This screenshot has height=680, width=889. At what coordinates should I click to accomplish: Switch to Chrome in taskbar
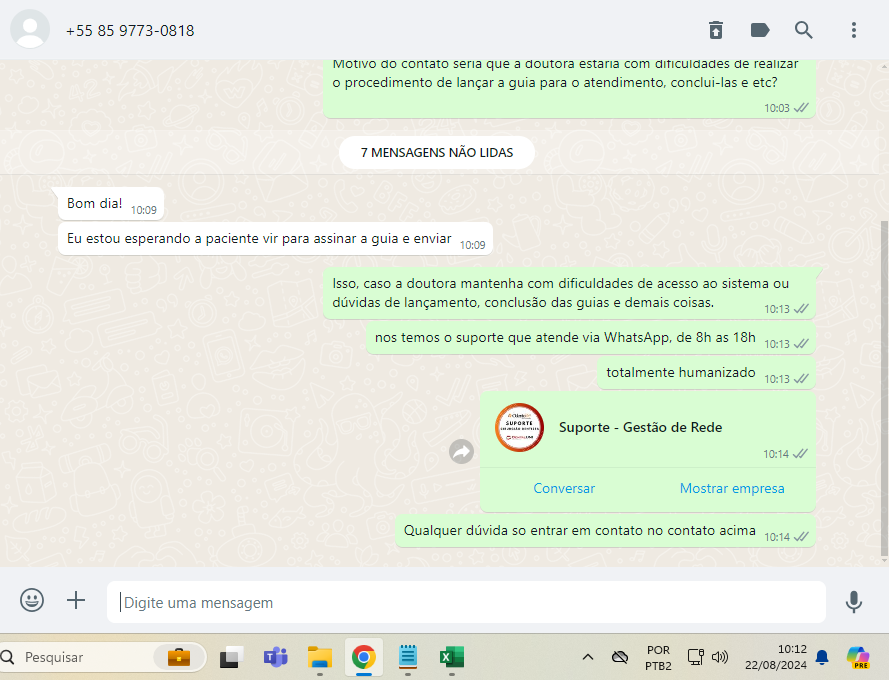pyautogui.click(x=363, y=657)
